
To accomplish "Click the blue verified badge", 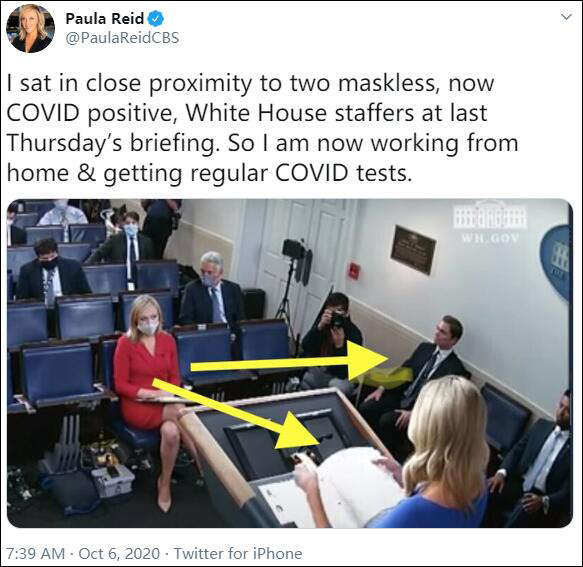I will [x=156, y=19].
